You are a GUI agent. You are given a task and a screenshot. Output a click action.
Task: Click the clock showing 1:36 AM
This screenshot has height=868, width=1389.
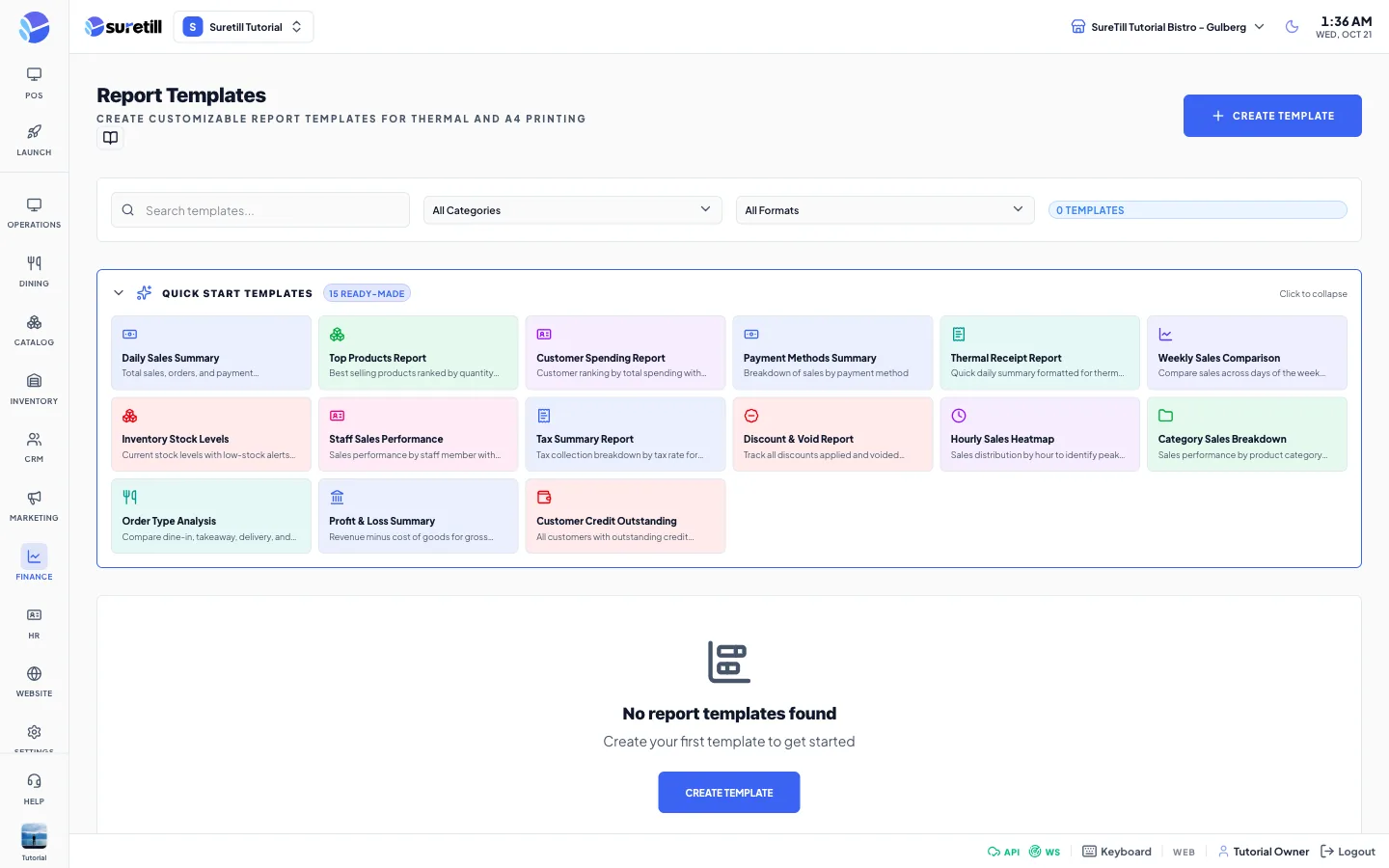(x=1346, y=21)
